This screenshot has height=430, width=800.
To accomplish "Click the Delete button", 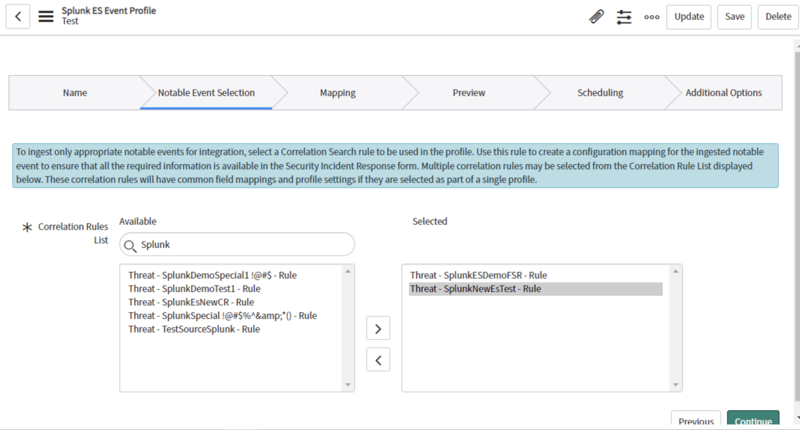I will click(x=778, y=17).
